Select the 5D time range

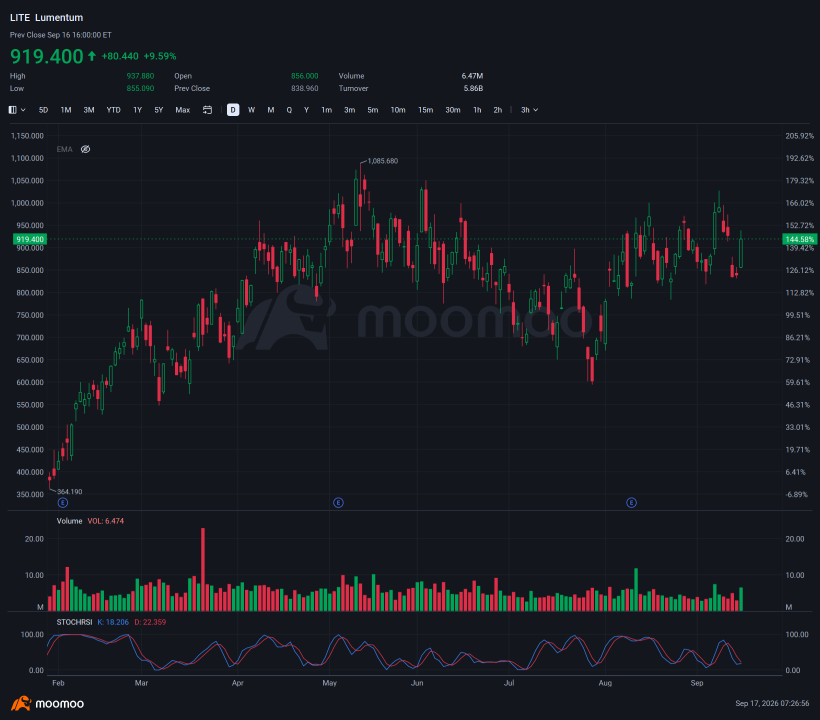[x=43, y=110]
